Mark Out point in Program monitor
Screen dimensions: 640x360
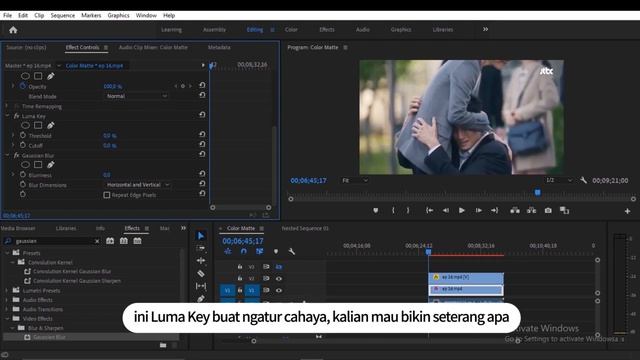pyautogui.click(x=408, y=210)
